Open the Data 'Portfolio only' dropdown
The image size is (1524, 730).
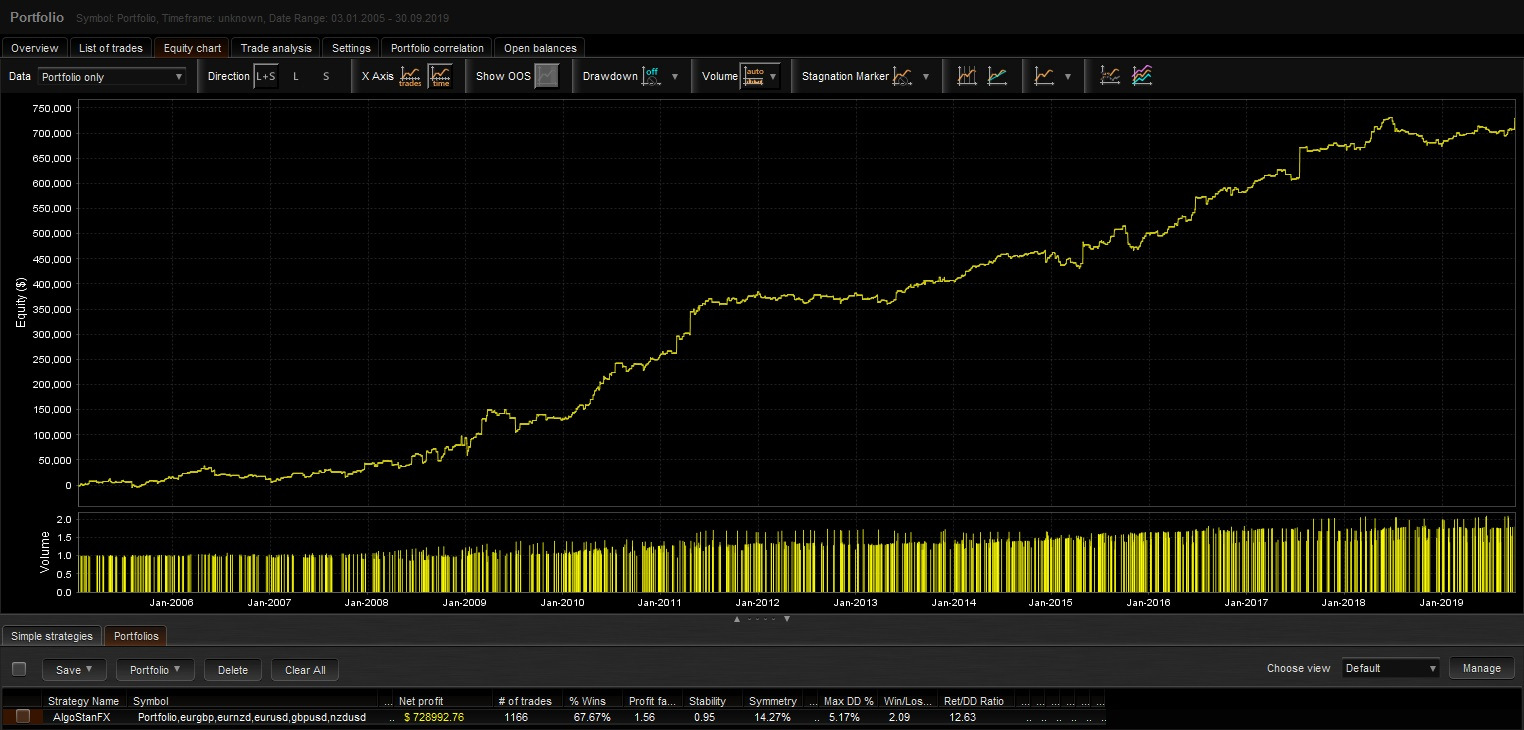tap(111, 76)
